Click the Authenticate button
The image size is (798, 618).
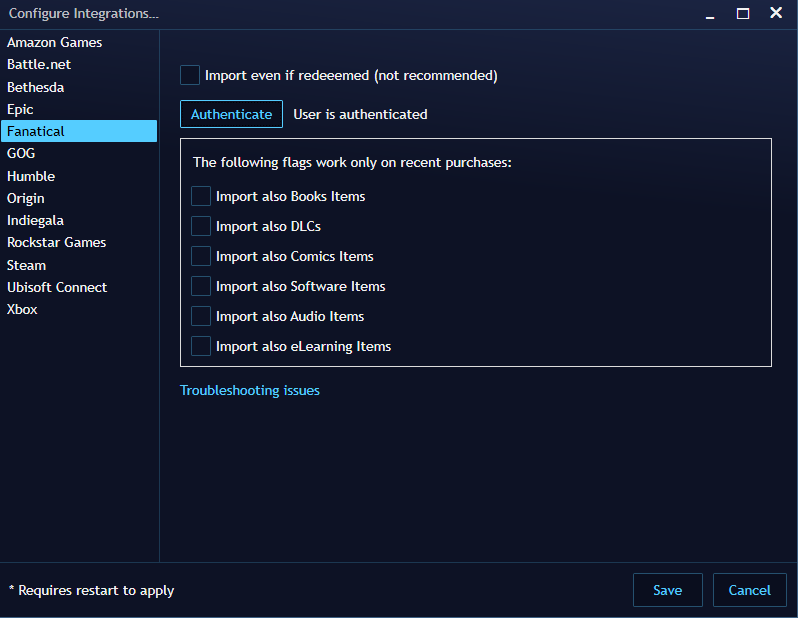232,114
